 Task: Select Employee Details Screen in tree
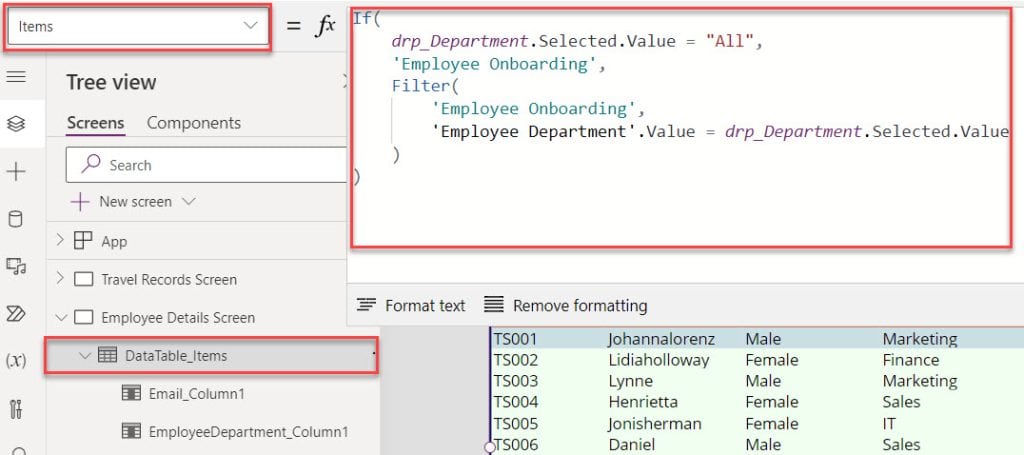pyautogui.click(x=178, y=318)
